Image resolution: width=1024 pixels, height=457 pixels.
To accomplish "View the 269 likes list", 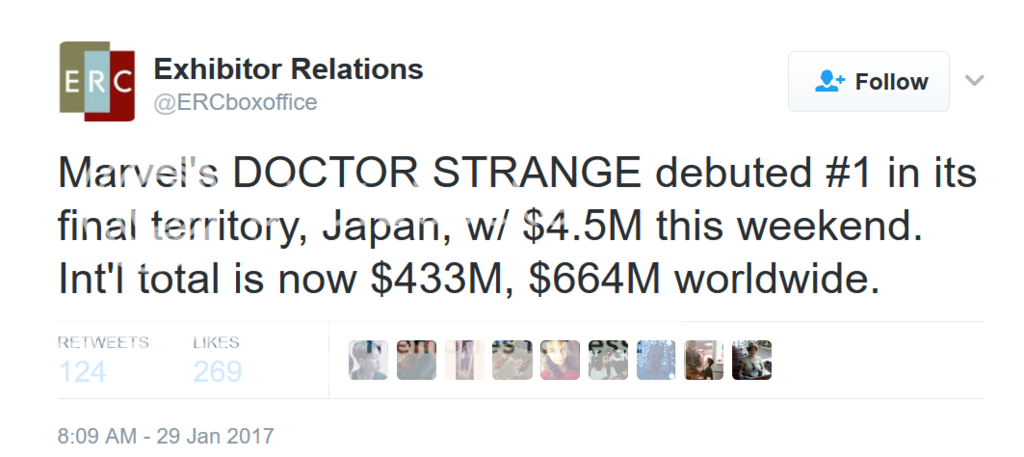I will click(x=217, y=372).
